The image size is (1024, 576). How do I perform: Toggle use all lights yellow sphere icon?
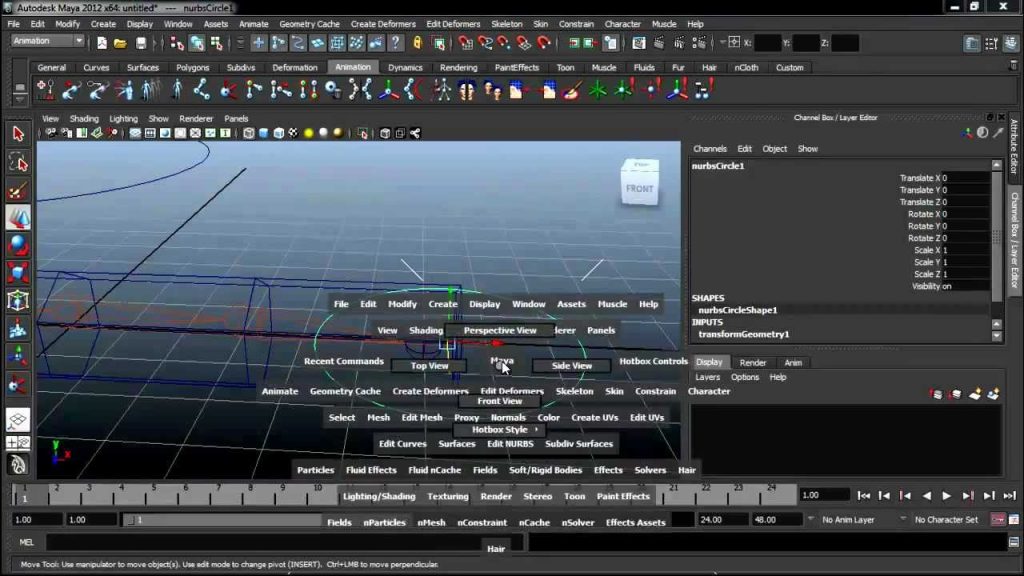[x=308, y=133]
